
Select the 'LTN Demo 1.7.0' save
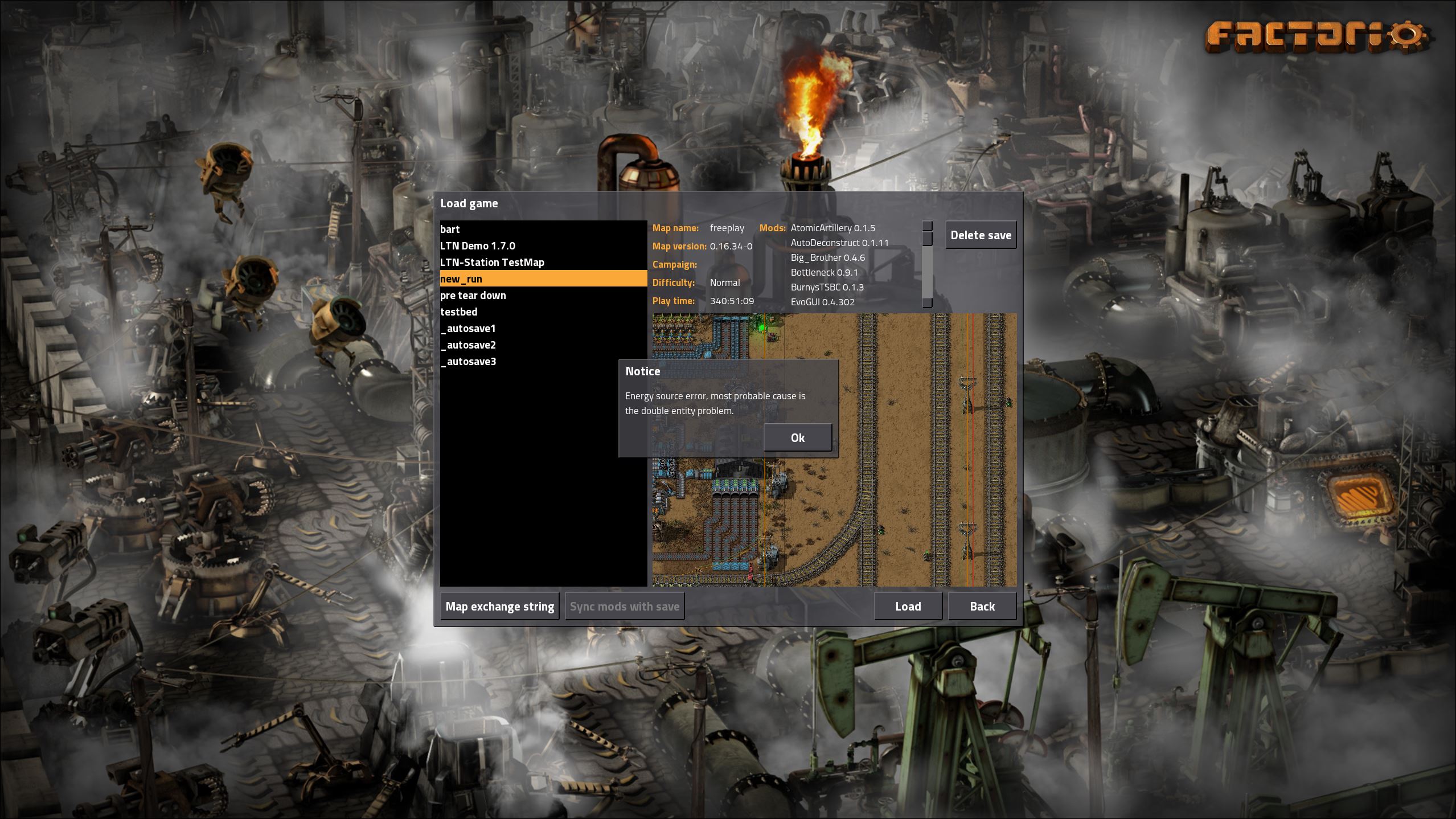pos(543,245)
